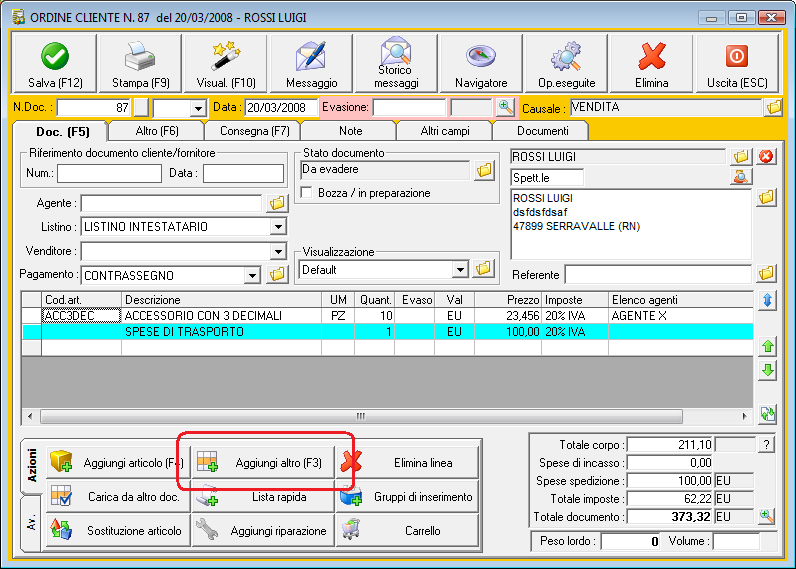This screenshot has height=569, width=796.
Task: Click the AGENTE X cell
Action: [680, 316]
